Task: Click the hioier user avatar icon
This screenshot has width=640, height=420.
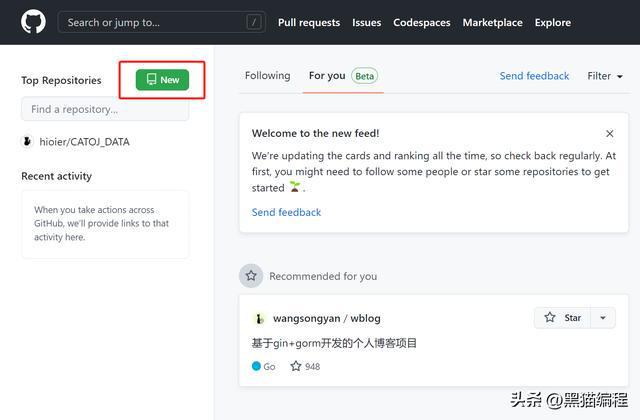Action: (27, 142)
